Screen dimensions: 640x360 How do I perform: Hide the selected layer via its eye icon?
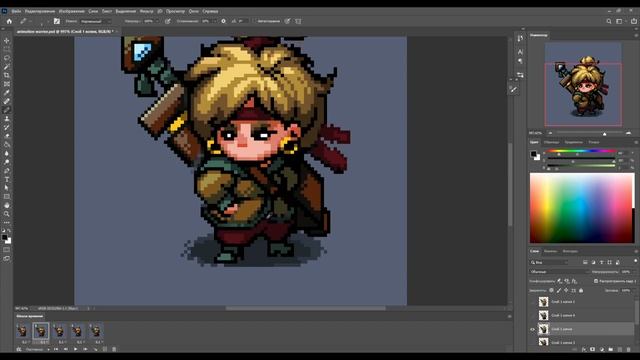coord(532,329)
